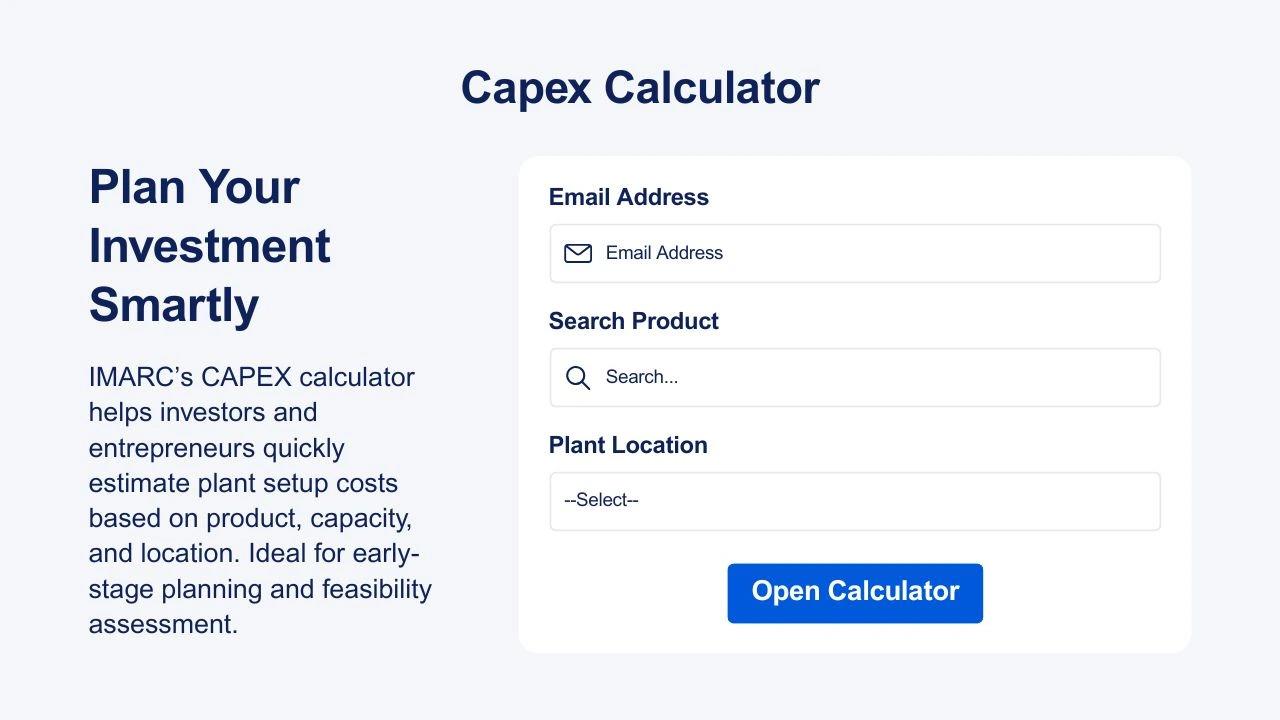Click the magnifying glass search icon
1280x720 pixels.
tap(578, 377)
